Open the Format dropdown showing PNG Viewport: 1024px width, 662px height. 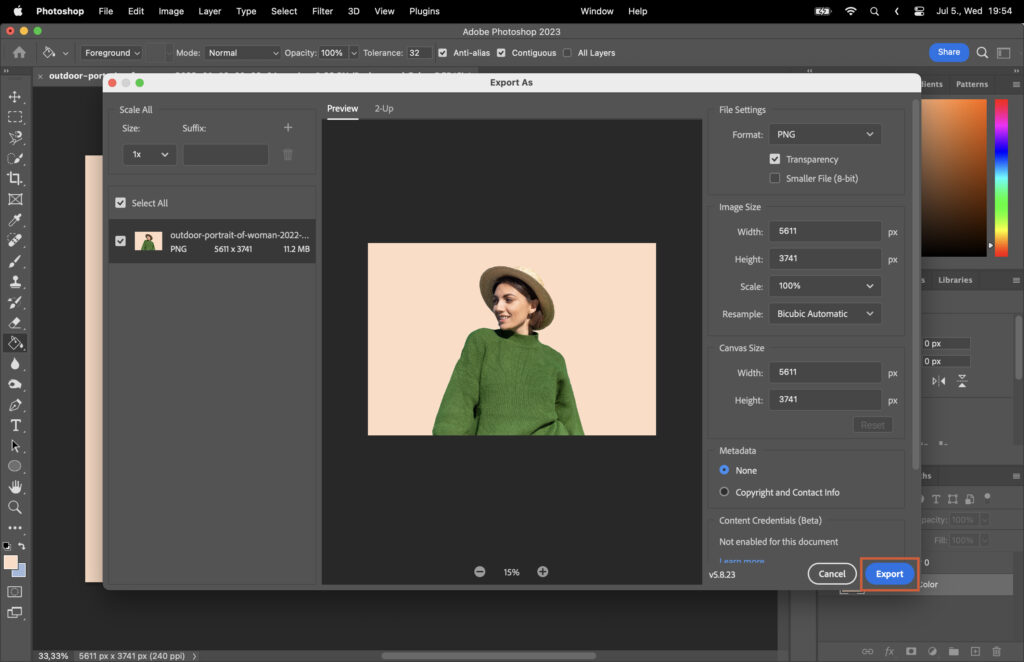point(824,134)
